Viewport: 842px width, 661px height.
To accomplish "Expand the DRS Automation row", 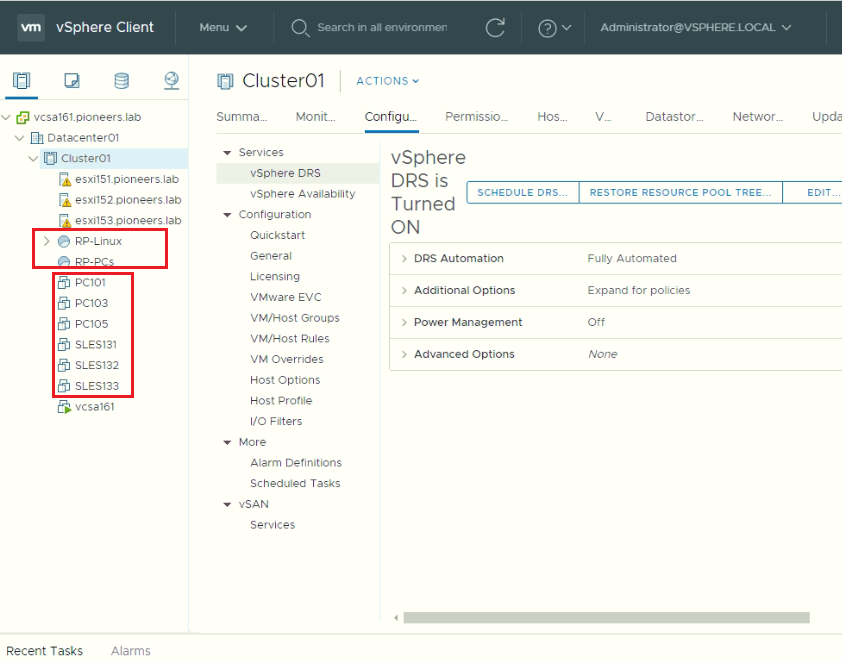I will tap(404, 259).
